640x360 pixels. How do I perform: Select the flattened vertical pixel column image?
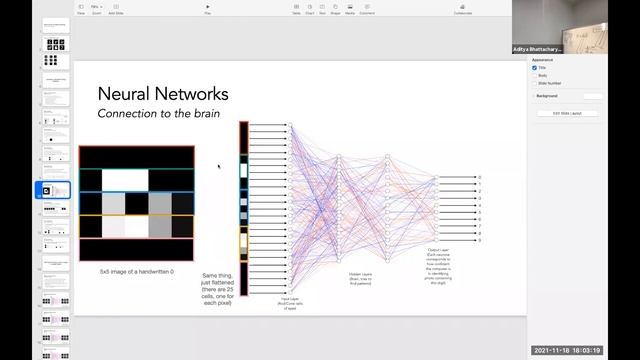pyautogui.click(x=244, y=209)
